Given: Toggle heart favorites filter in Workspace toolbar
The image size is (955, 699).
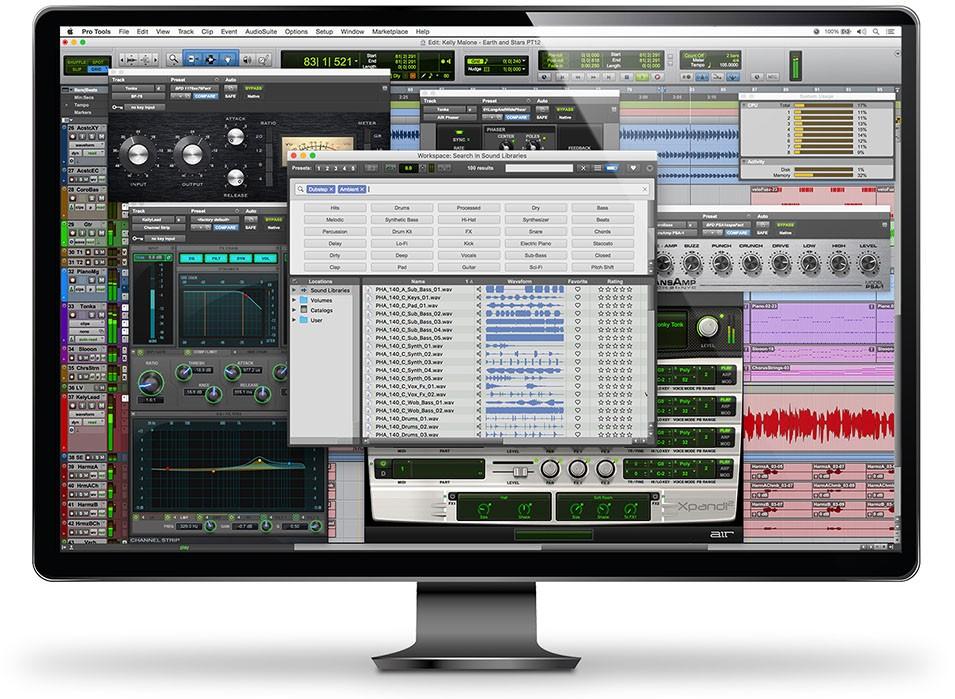Looking at the screenshot, I should point(632,168).
